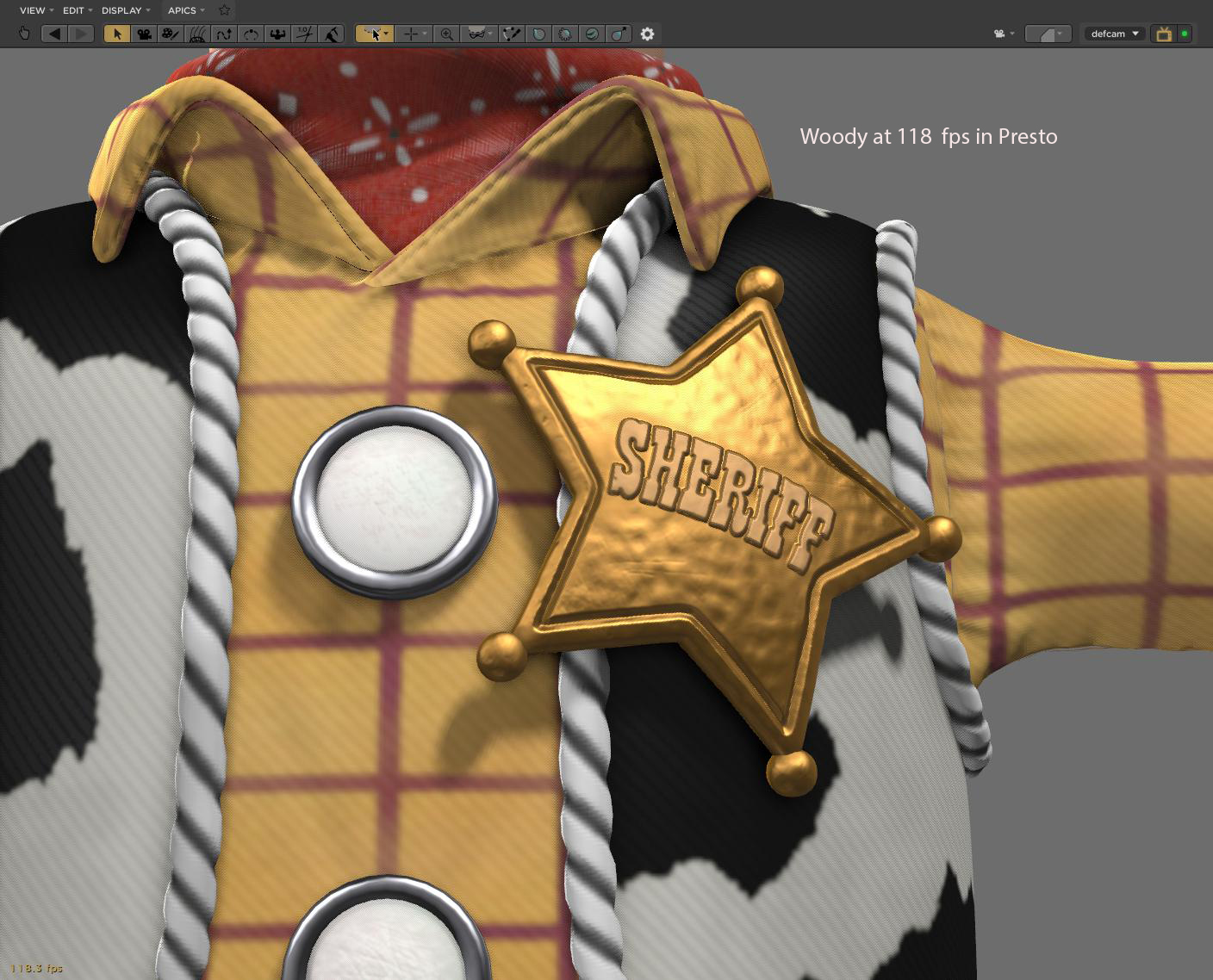Open the mask face dropdown
This screenshot has height=980, width=1213.
pyautogui.click(x=478, y=34)
